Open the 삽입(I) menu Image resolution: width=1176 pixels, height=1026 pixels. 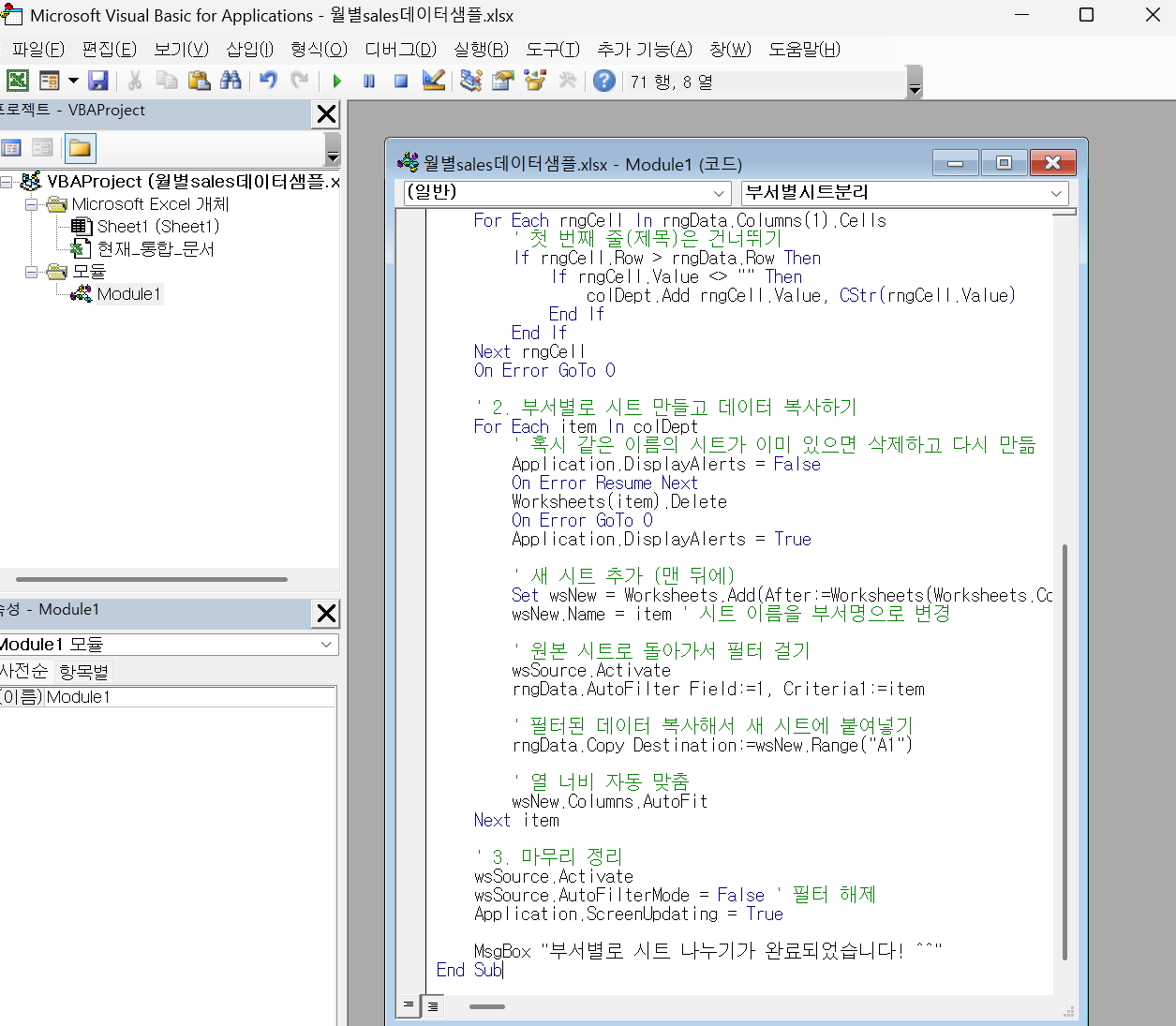(249, 50)
